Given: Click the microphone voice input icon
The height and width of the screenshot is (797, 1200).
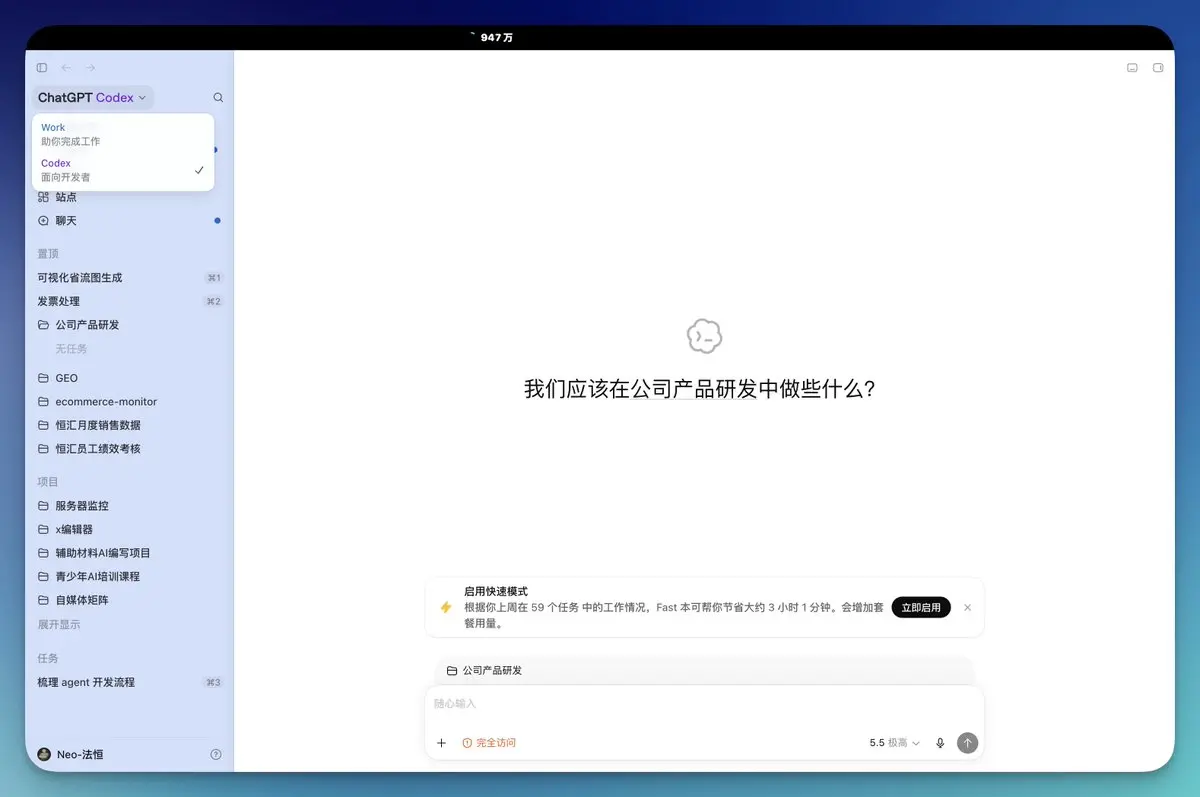Looking at the screenshot, I should (x=940, y=743).
